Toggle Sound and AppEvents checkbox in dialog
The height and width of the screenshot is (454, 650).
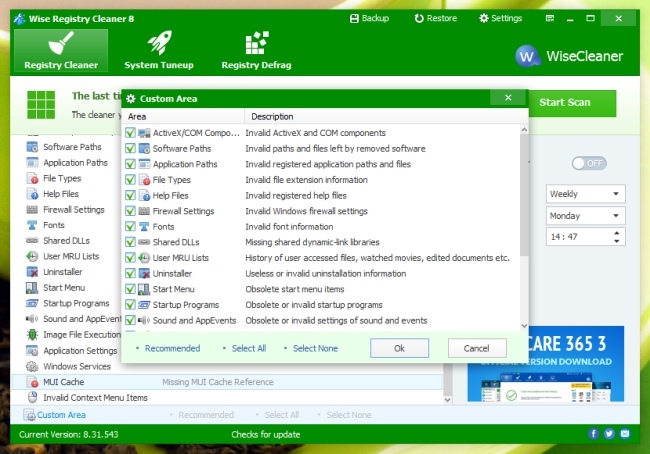(x=130, y=320)
